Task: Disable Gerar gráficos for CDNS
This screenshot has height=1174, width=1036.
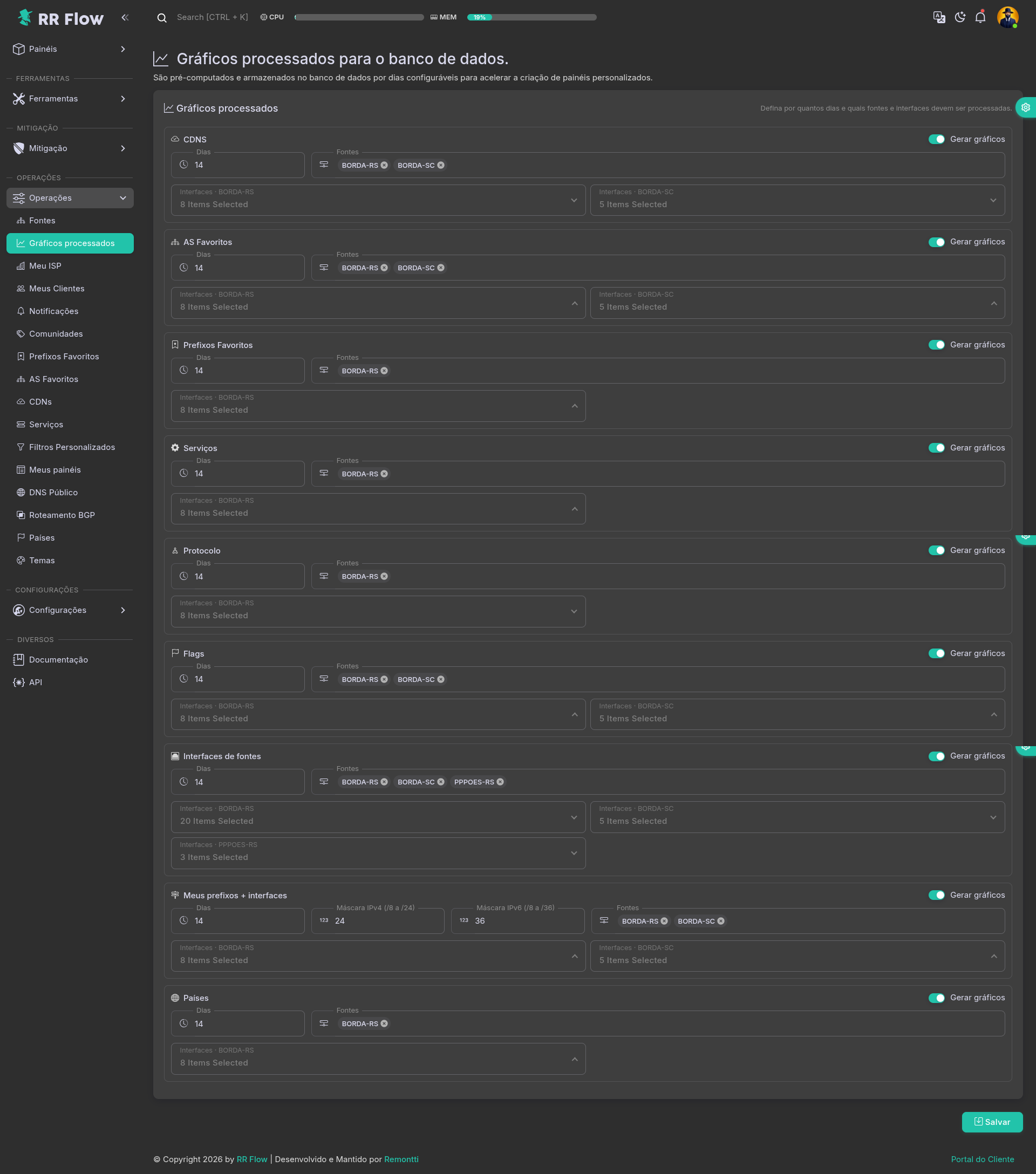Action: tap(936, 140)
